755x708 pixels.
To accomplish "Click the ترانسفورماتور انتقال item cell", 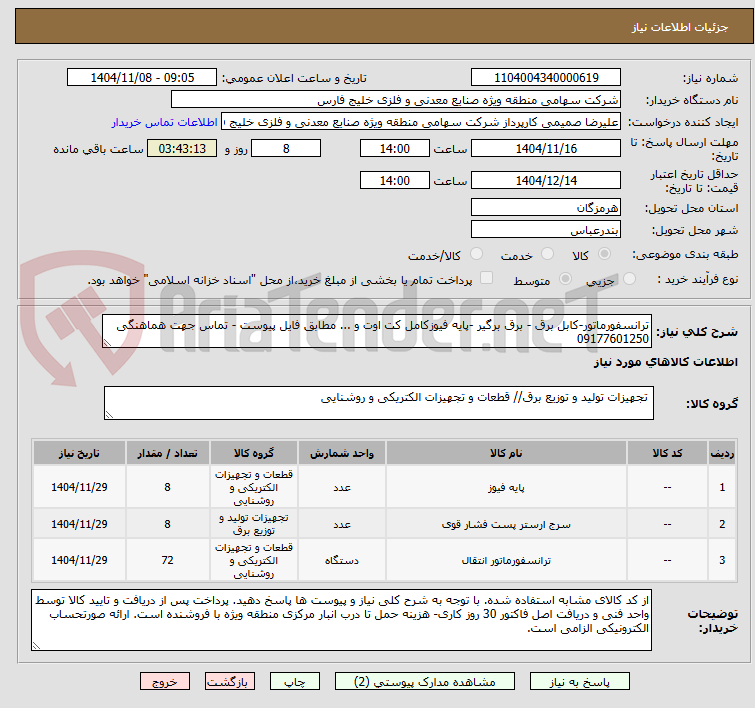I will pyautogui.click(x=506, y=560).
